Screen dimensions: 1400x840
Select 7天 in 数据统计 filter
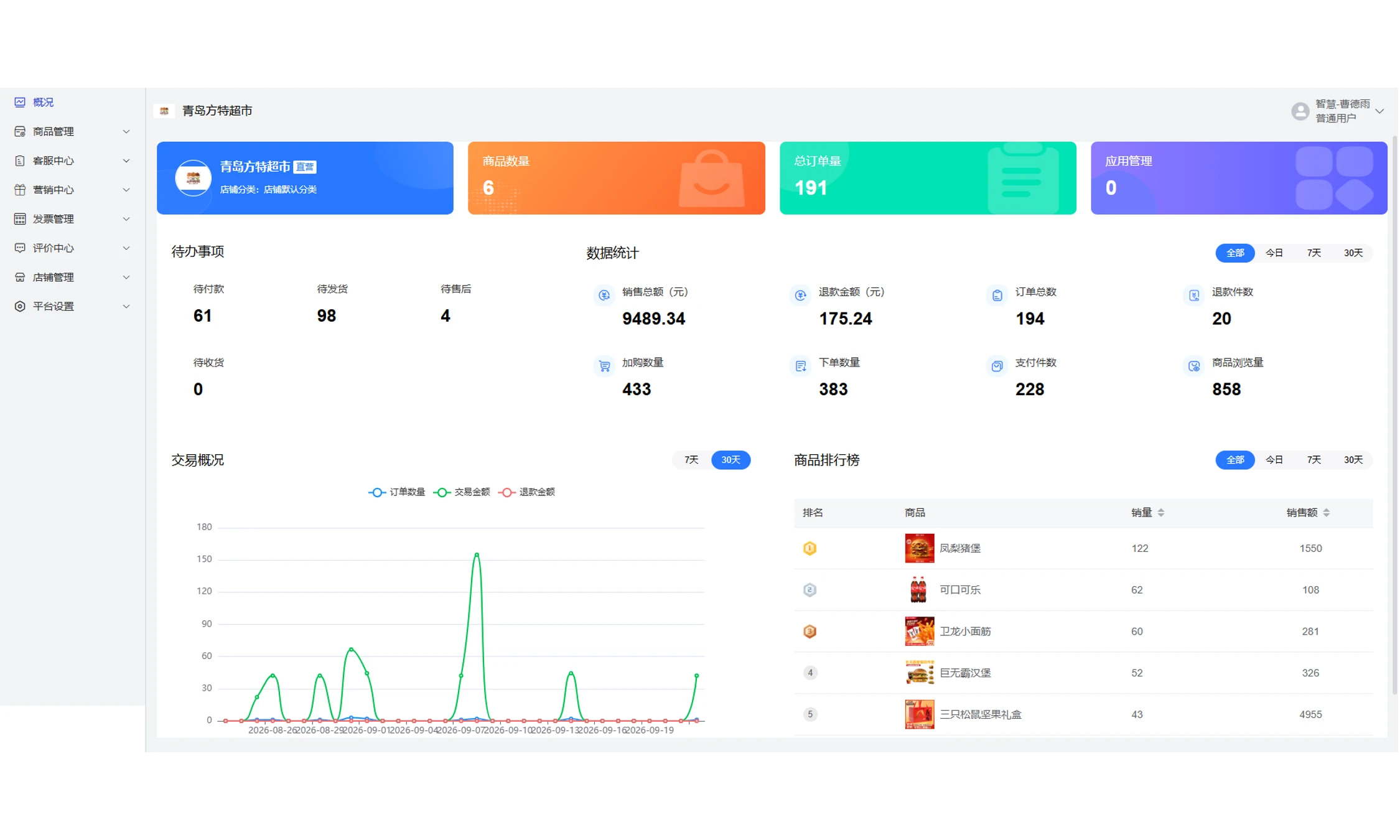[1314, 253]
